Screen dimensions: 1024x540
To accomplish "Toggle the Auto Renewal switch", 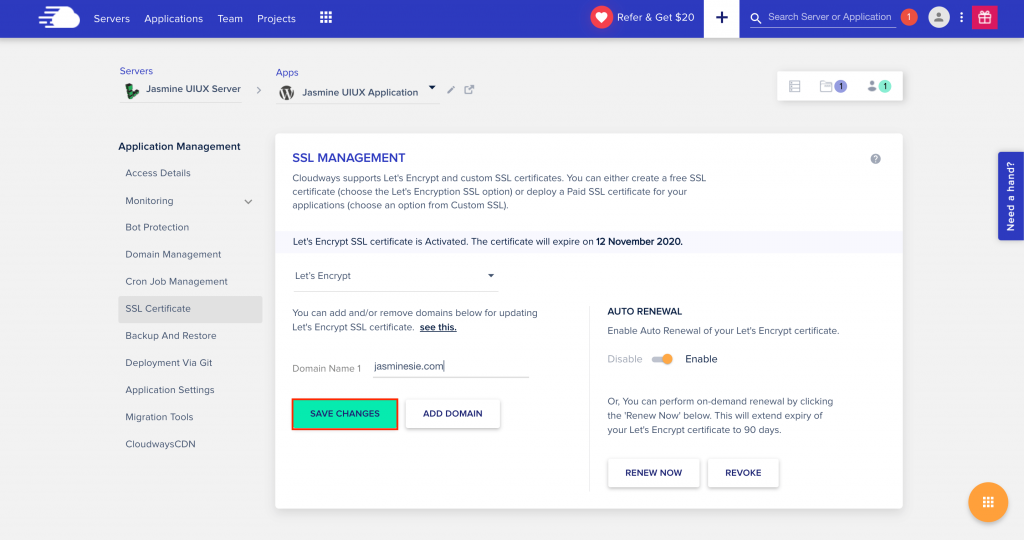I will click(662, 359).
